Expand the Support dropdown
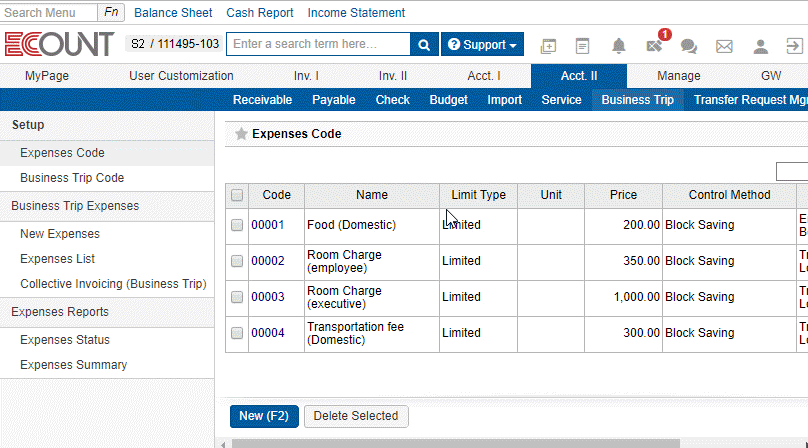This screenshot has height=448, width=808. (x=483, y=45)
